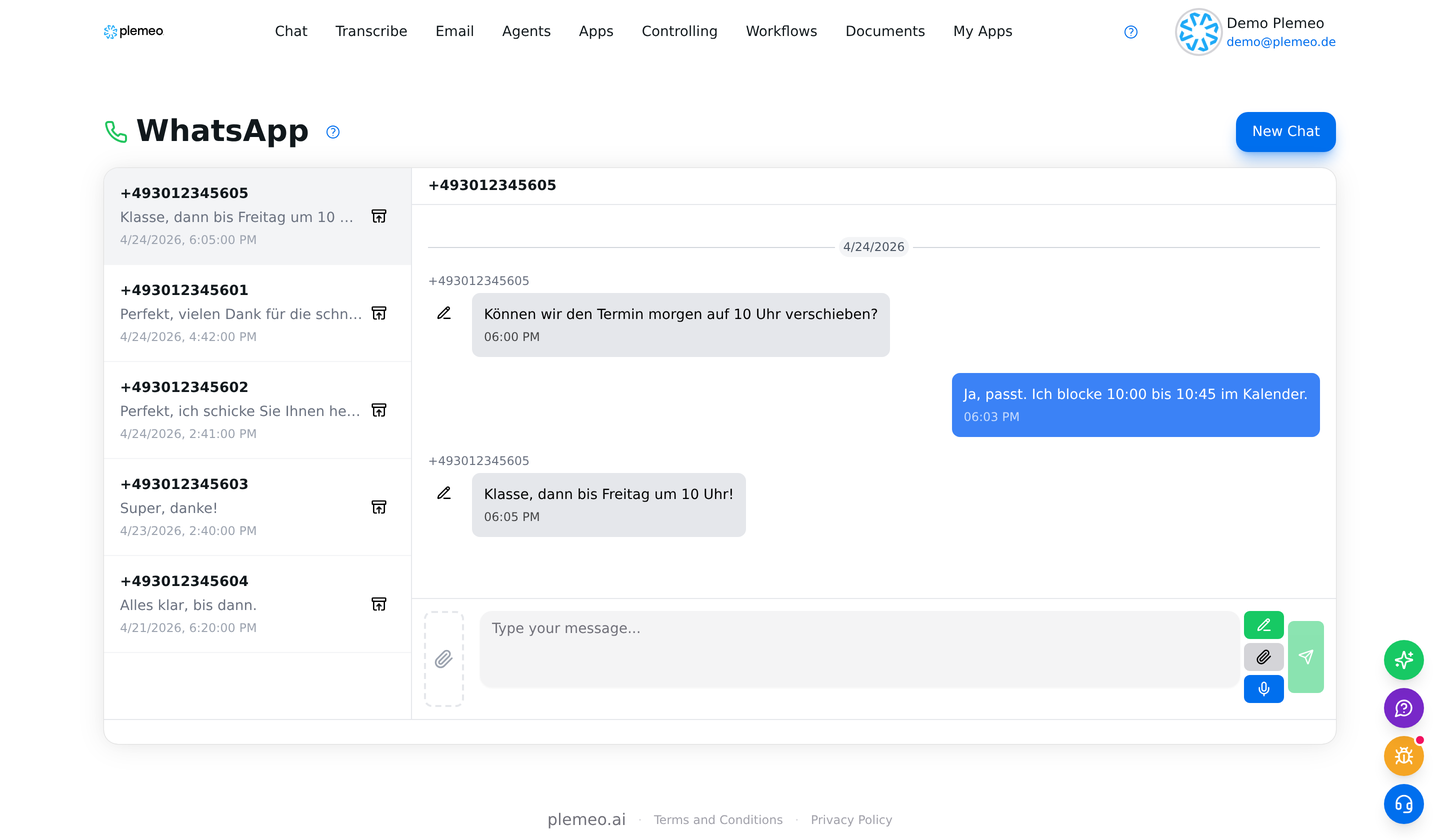
Task: Click the green WhatsApp phone icon
Action: (116, 132)
